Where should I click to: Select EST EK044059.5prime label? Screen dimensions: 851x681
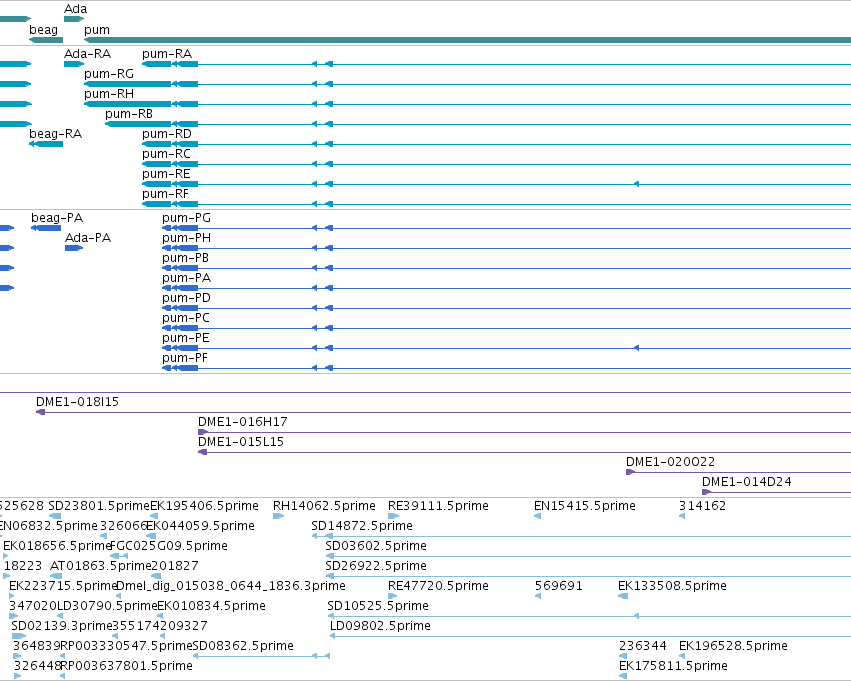[201, 526]
